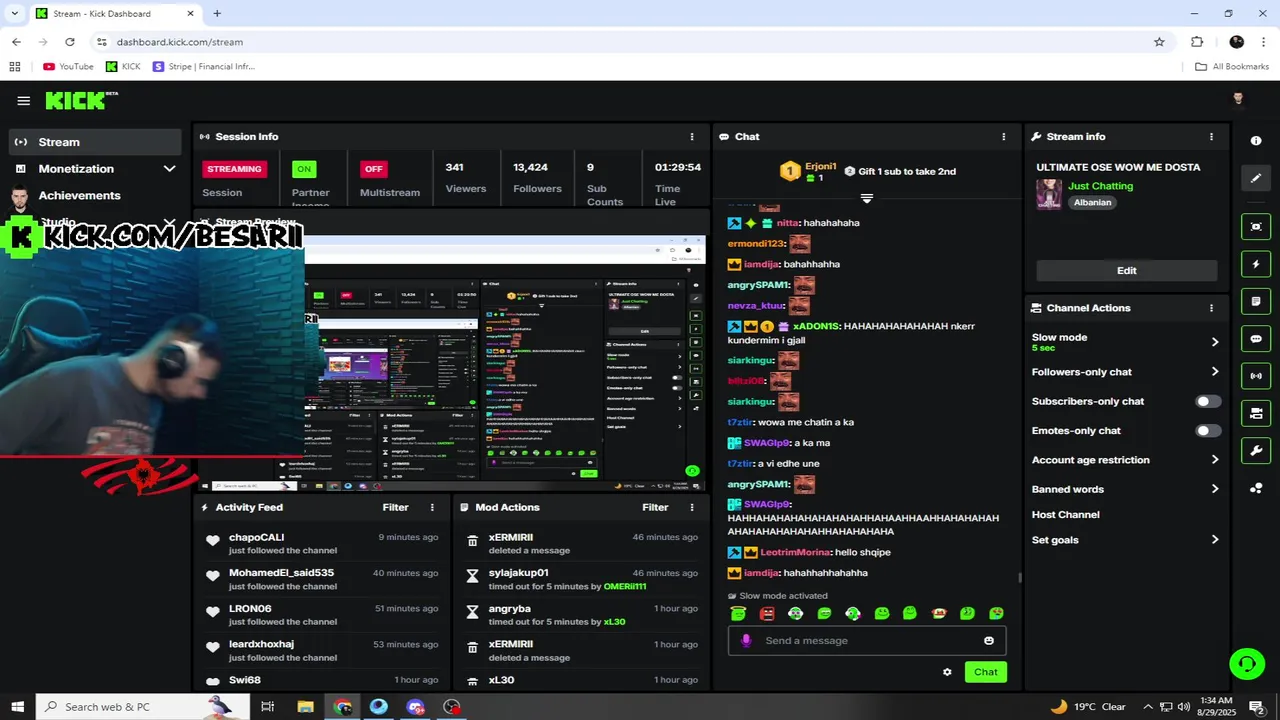Open File Explorer from the taskbar
Viewport: 1280px width, 720px height.
point(306,707)
